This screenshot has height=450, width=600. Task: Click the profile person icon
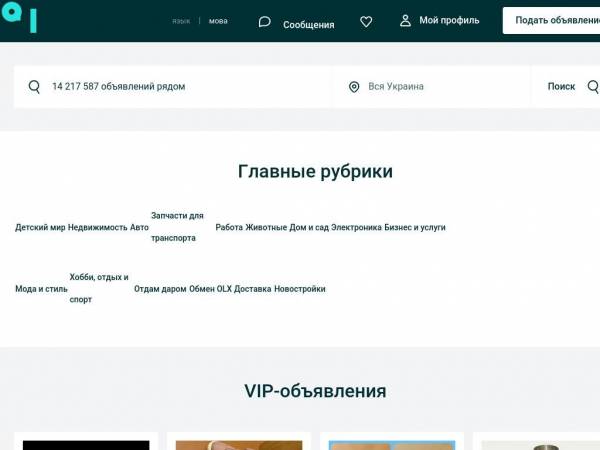click(405, 21)
